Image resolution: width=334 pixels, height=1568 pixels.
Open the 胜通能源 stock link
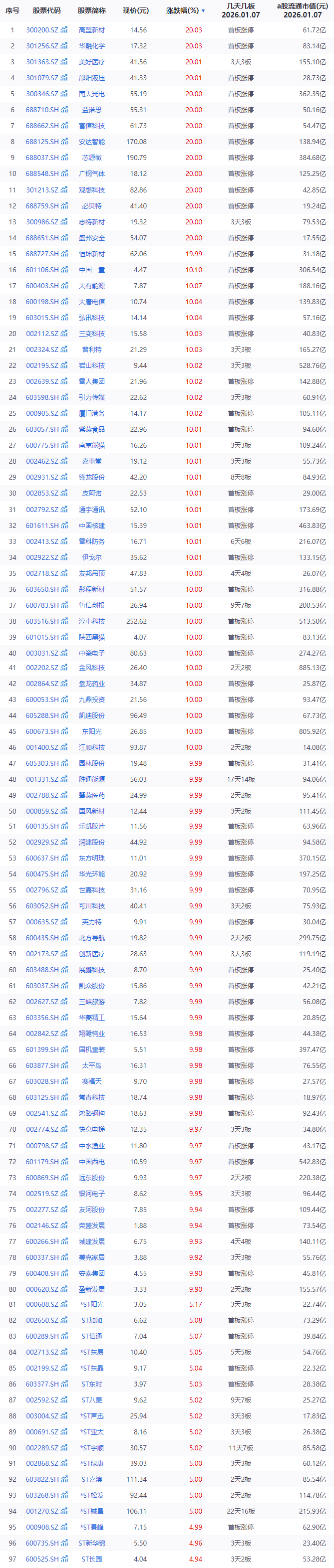91,779
